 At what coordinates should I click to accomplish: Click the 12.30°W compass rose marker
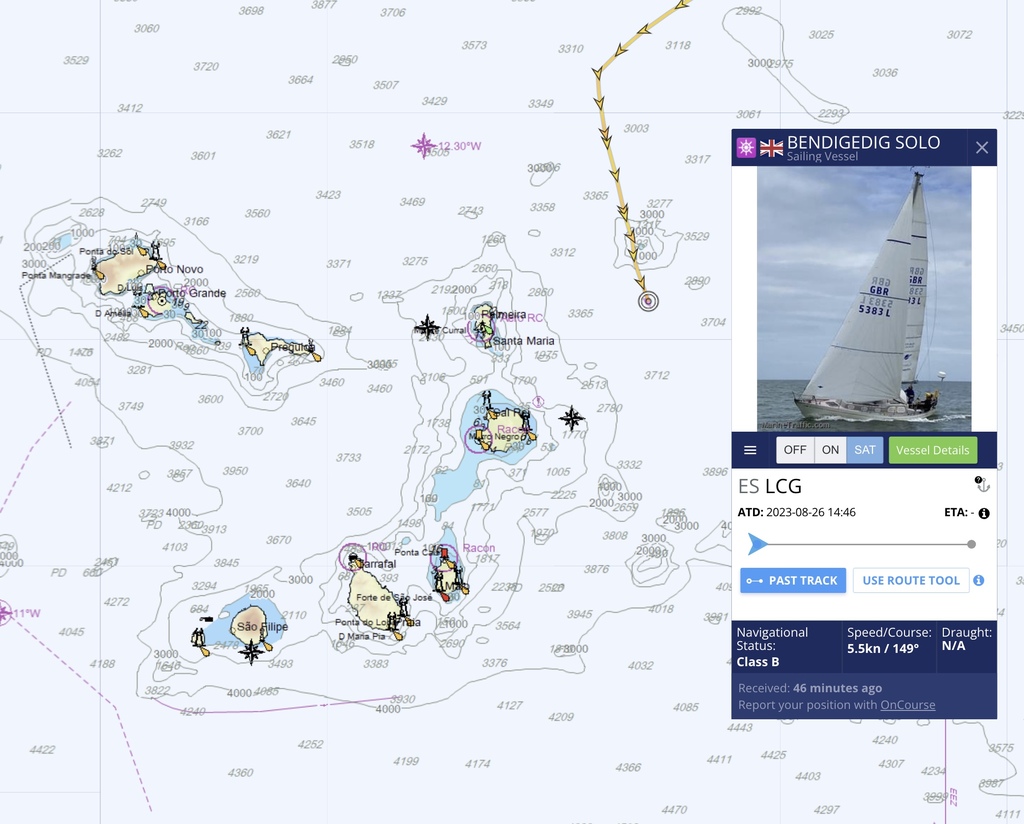pyautogui.click(x=423, y=146)
